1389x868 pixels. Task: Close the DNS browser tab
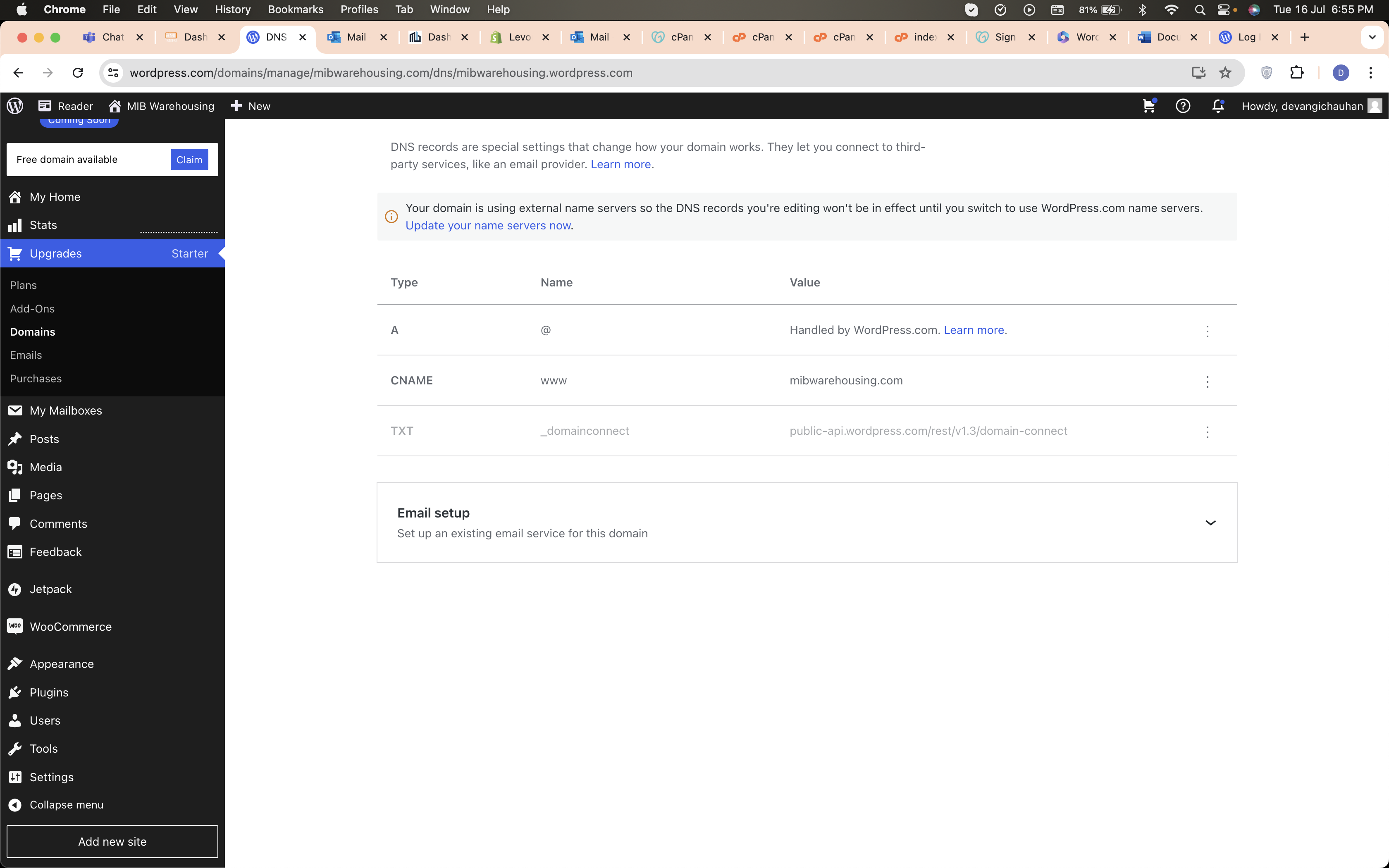click(303, 37)
